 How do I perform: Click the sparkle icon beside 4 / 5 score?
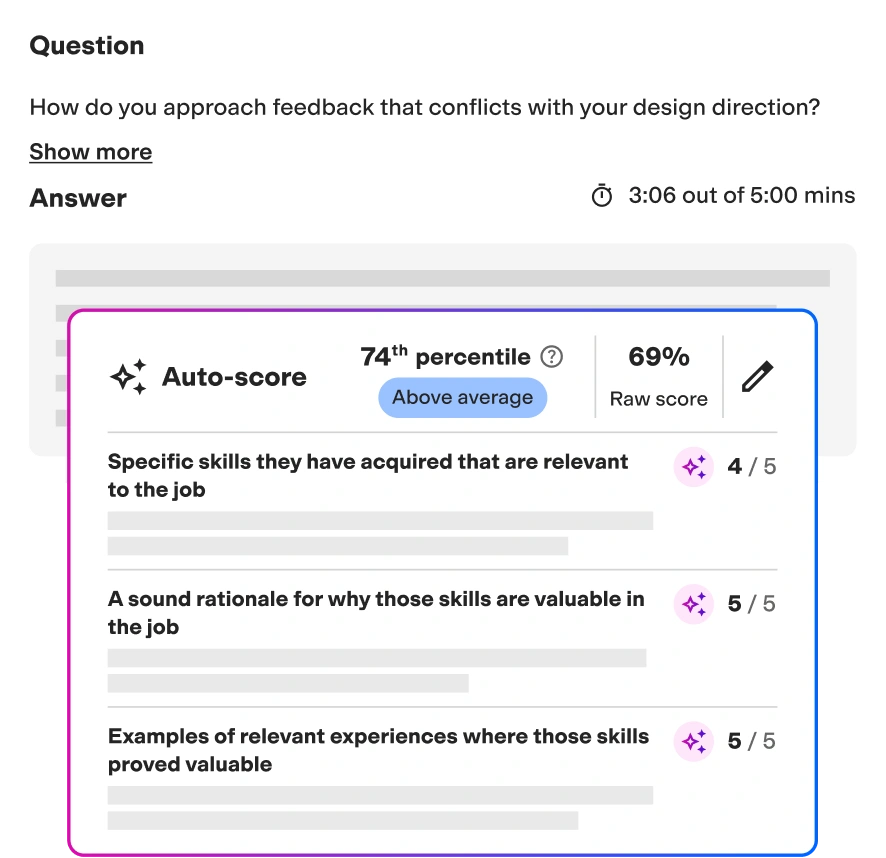coord(694,467)
